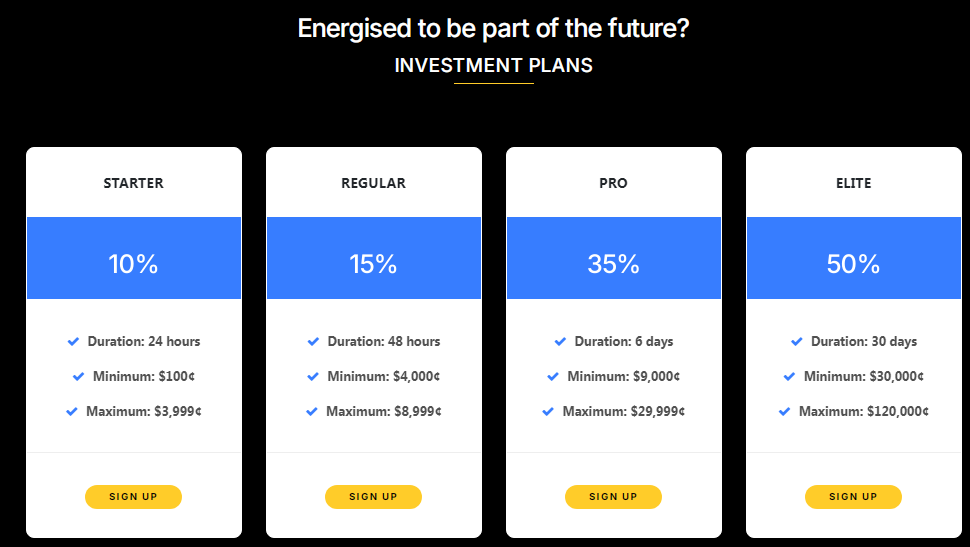Sign up for the Starter plan

tap(134, 497)
